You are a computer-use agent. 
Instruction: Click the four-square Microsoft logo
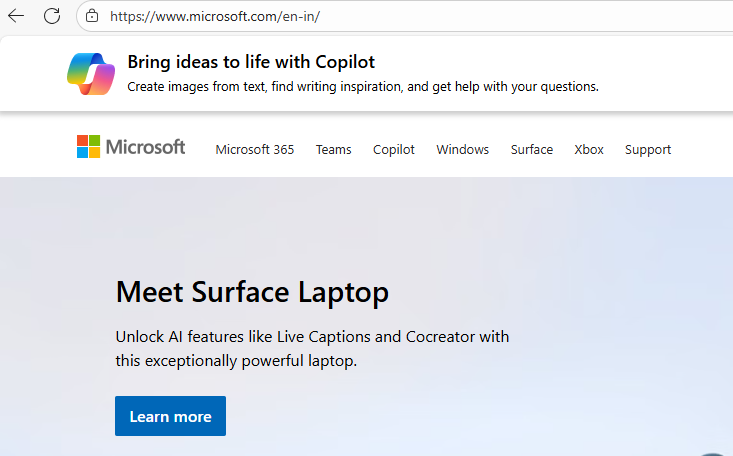coord(89,147)
